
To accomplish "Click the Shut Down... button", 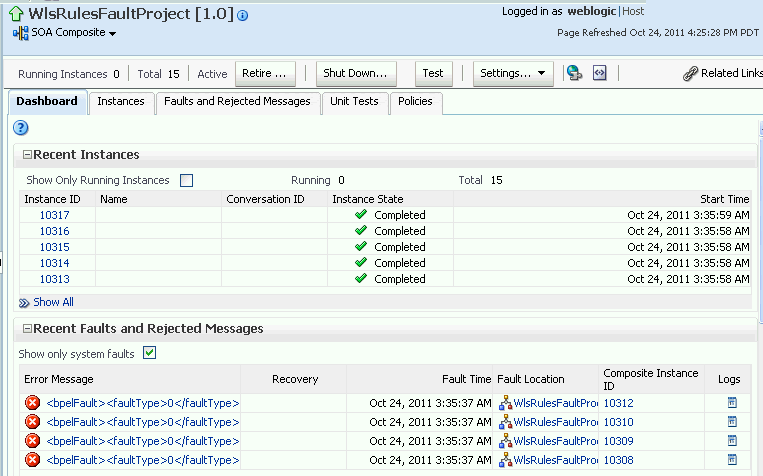I will pos(356,73).
